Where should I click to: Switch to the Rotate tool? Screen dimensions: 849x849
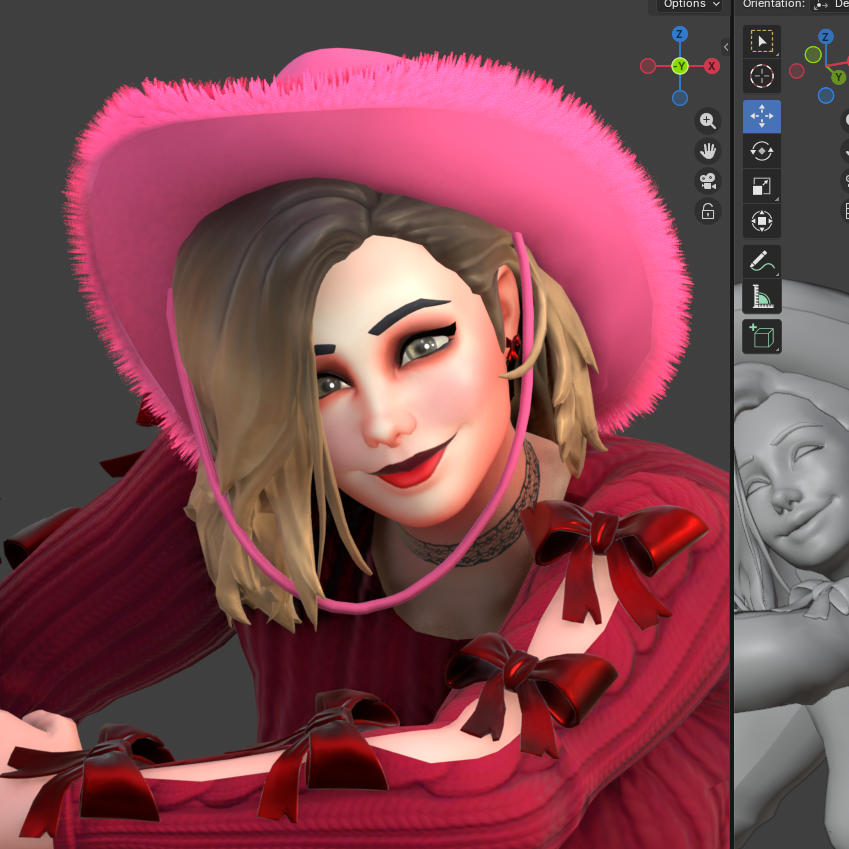pos(761,151)
